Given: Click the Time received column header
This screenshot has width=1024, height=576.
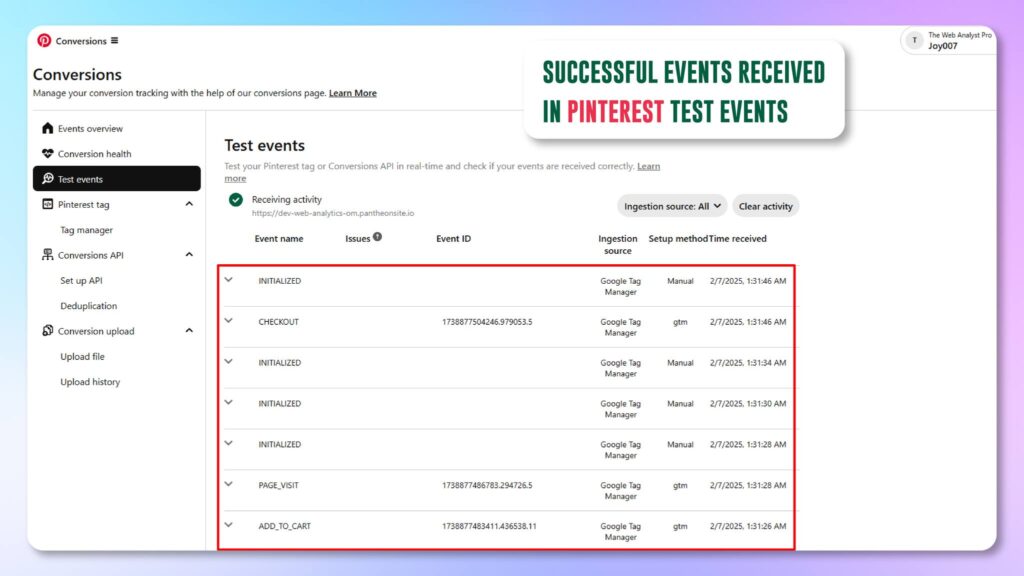Looking at the screenshot, I should 738,239.
